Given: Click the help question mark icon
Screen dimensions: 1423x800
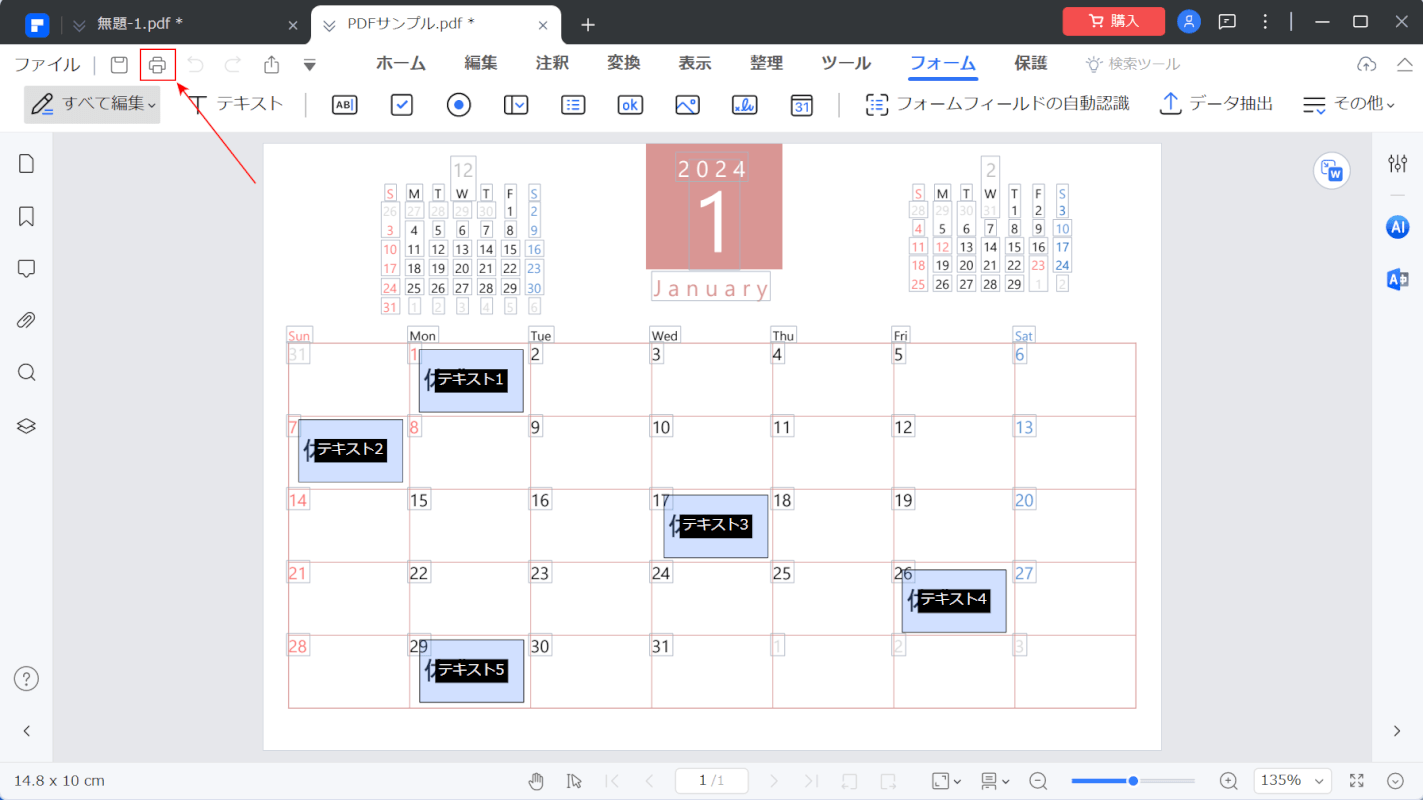Looking at the screenshot, I should click(x=27, y=678).
